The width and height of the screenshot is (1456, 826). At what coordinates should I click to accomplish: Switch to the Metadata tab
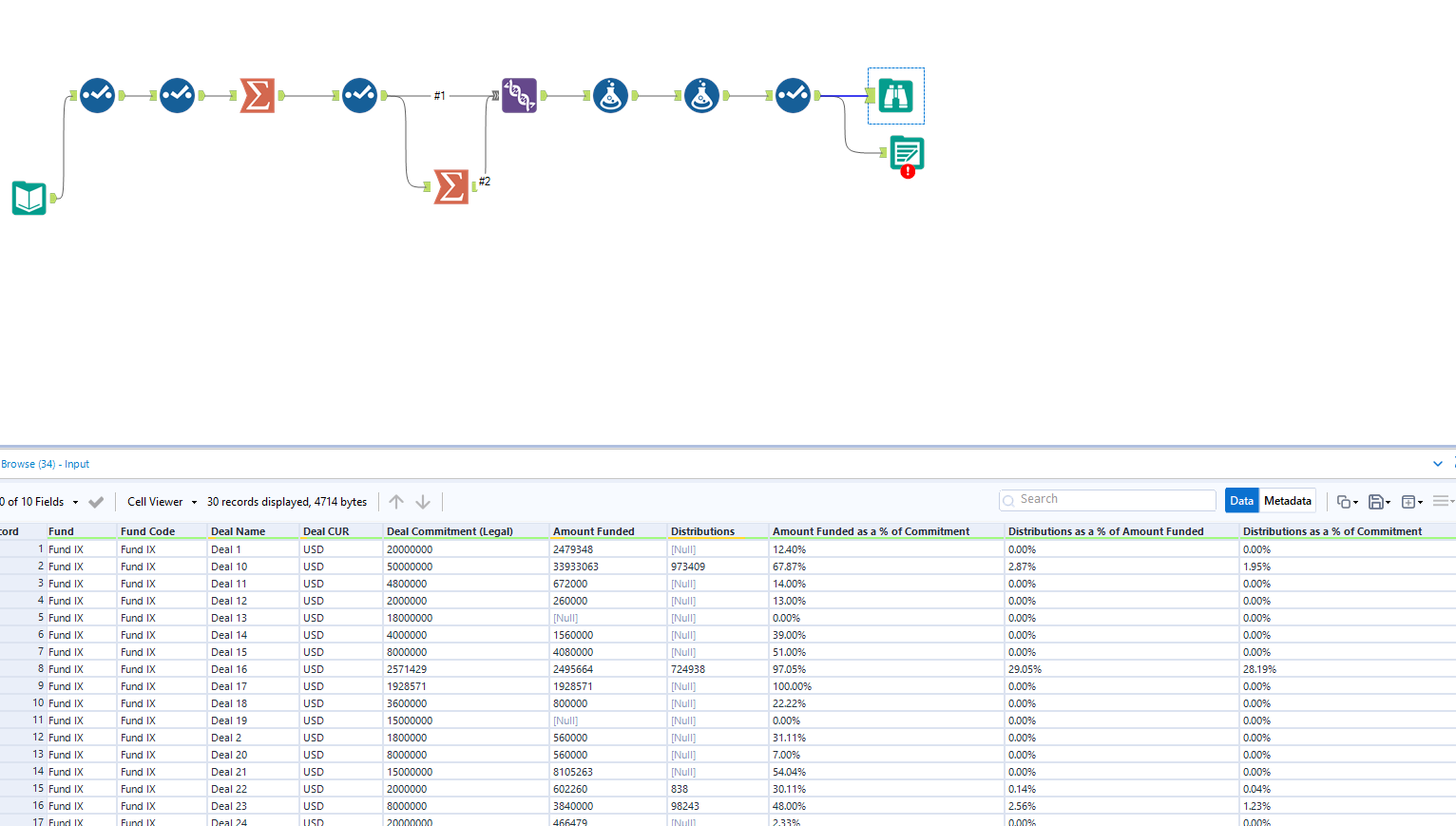(x=1288, y=500)
